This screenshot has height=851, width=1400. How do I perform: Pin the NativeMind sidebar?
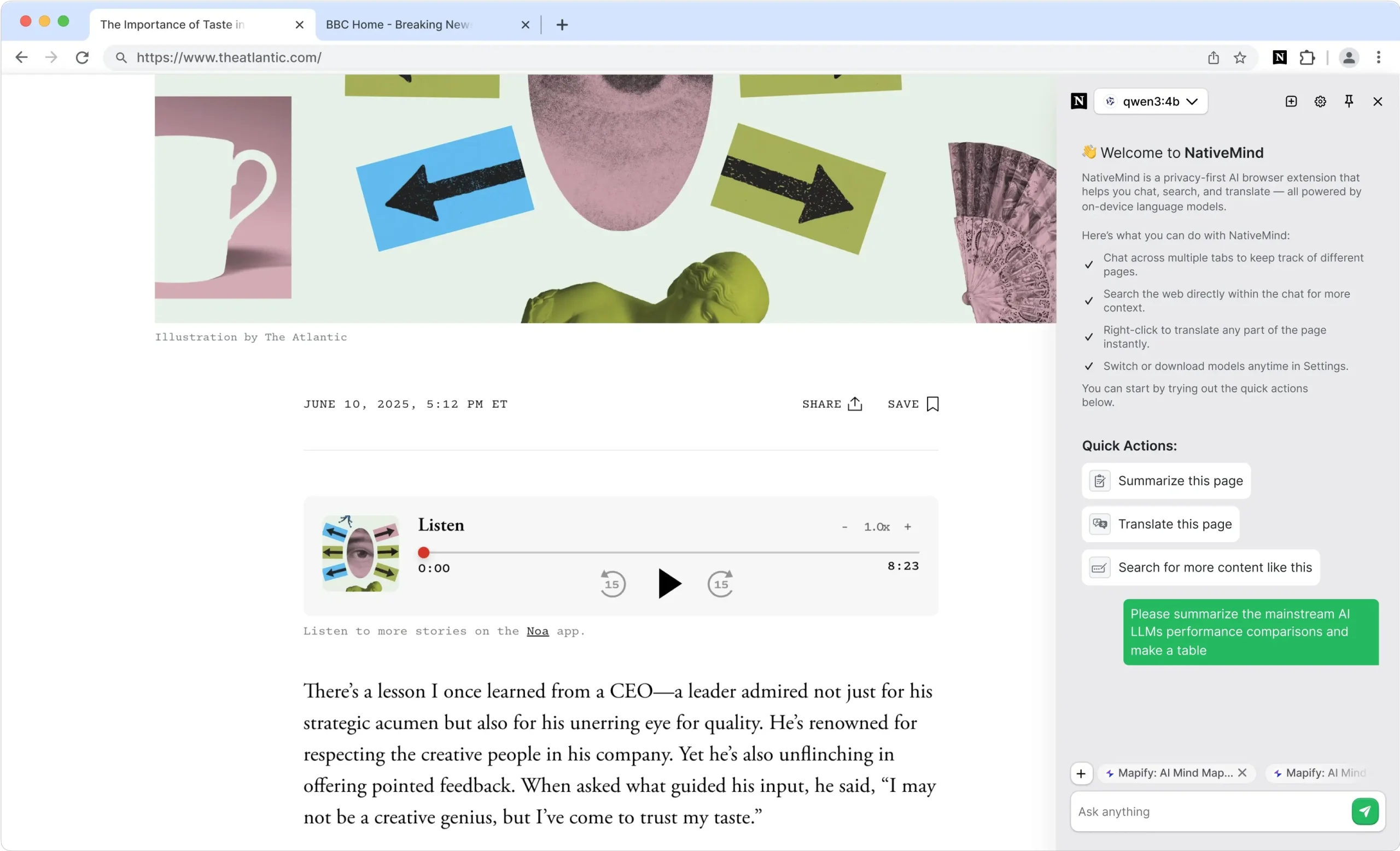(1349, 101)
